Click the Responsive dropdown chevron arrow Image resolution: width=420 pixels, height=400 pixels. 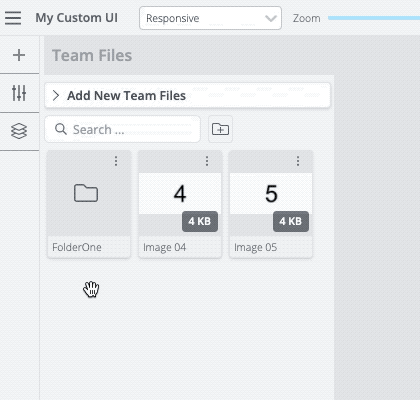click(x=271, y=18)
